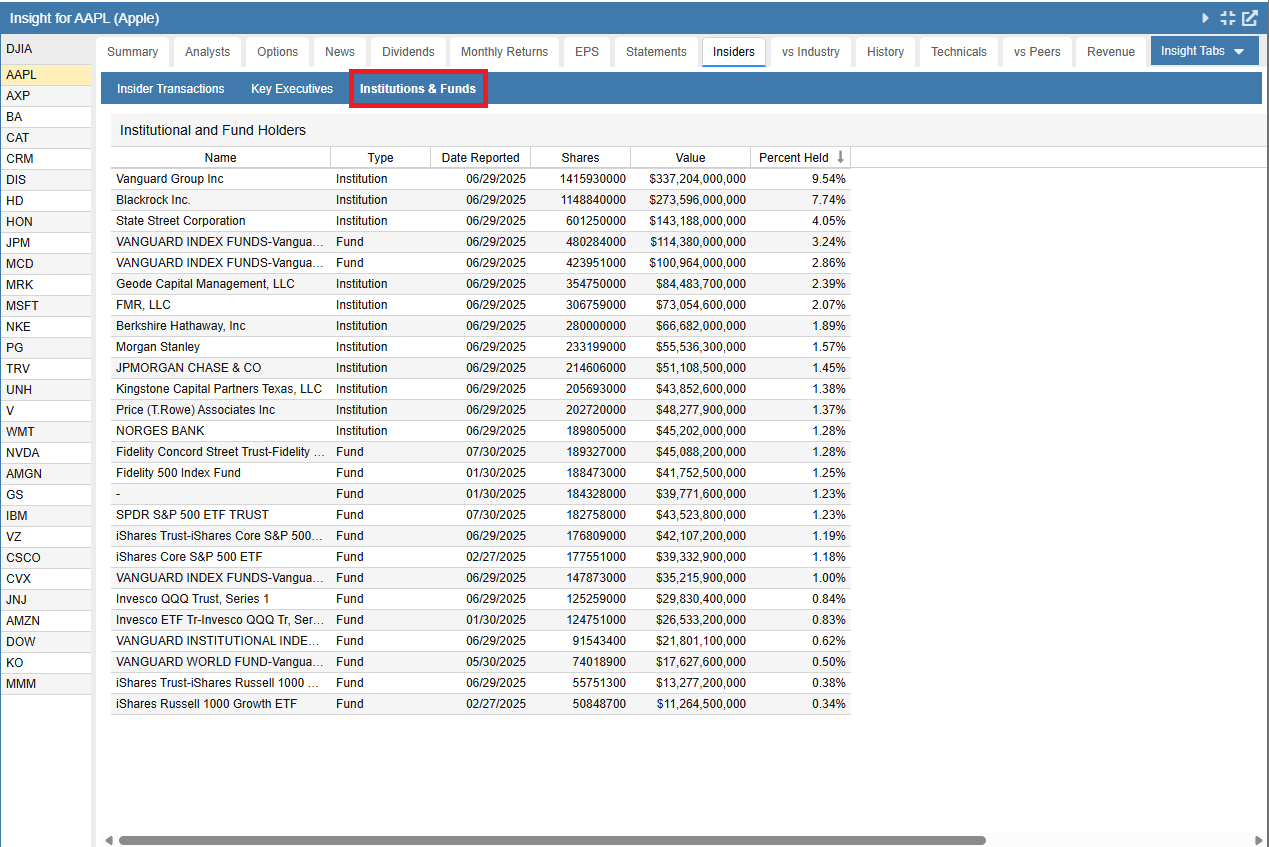1269x847 pixels.
Task: Click the scrollbar right arrow
Action: 1258,840
